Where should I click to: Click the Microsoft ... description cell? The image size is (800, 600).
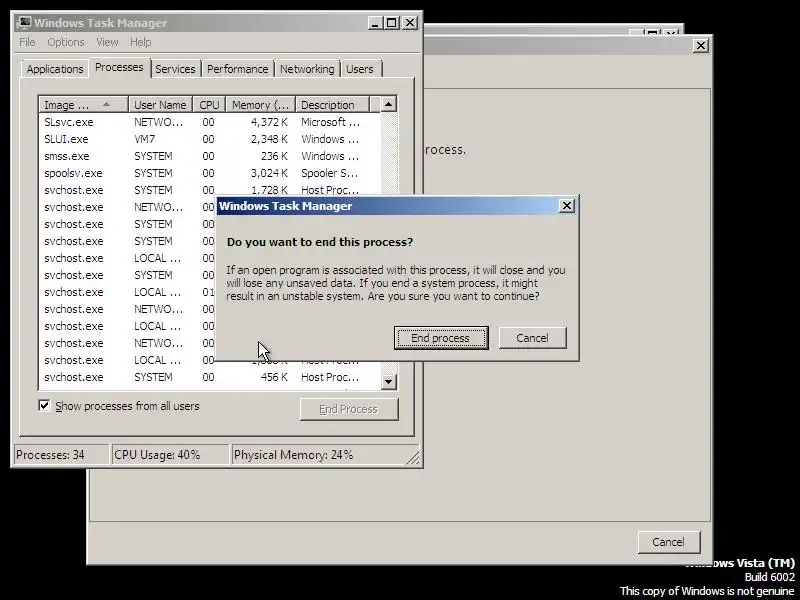(330, 122)
